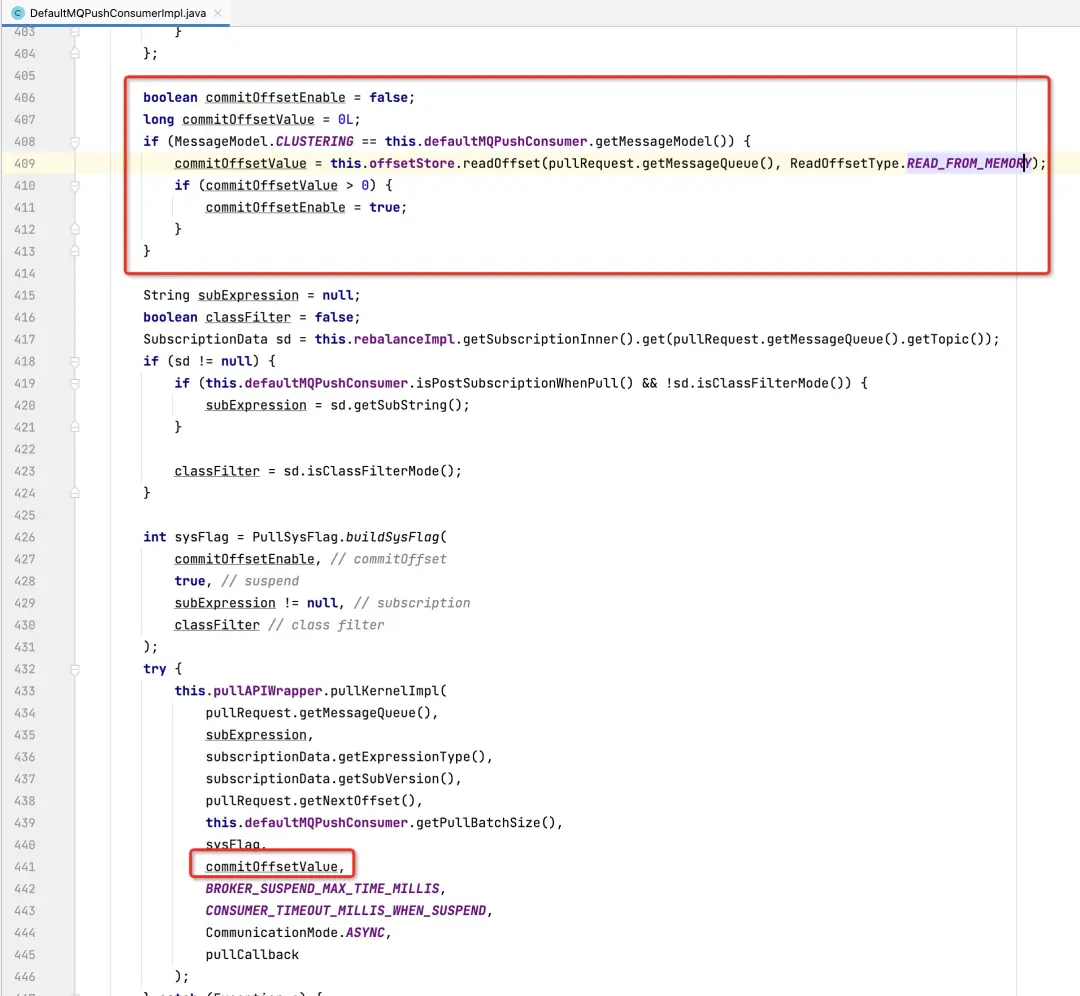Click getSubVersion() on line 437

point(396,779)
